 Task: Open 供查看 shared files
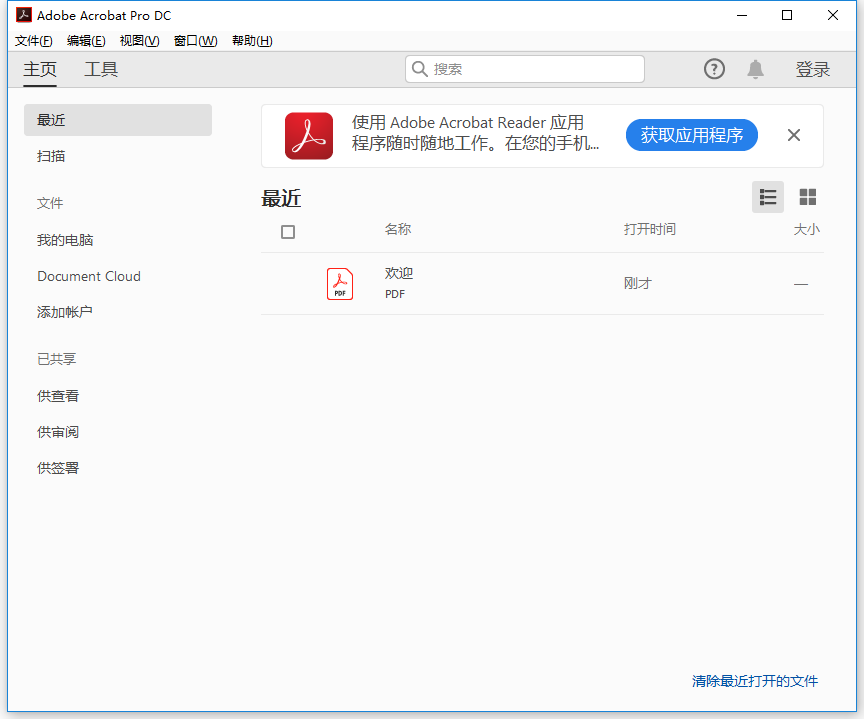pyautogui.click(x=58, y=396)
